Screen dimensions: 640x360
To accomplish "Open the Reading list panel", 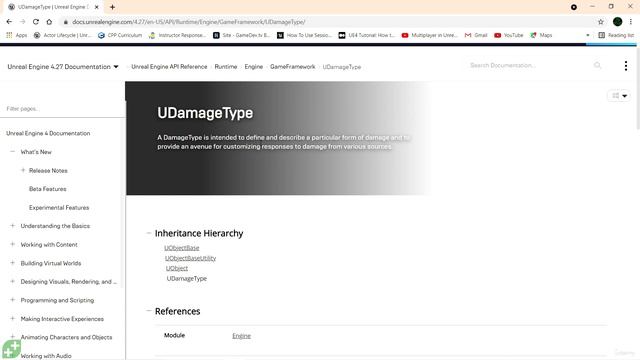I will click(616, 36).
